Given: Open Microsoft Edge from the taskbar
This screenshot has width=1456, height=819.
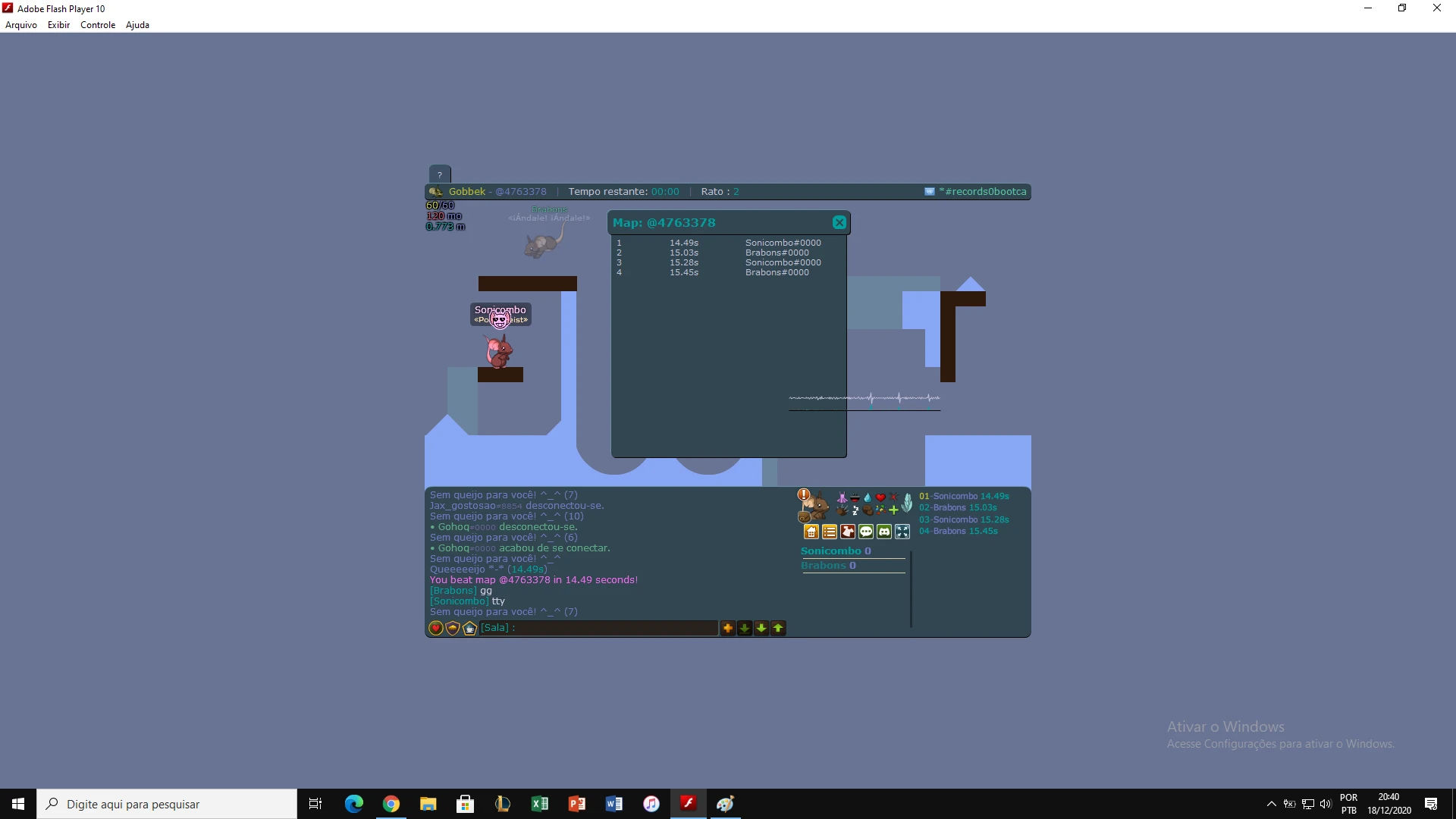Looking at the screenshot, I should [x=354, y=804].
